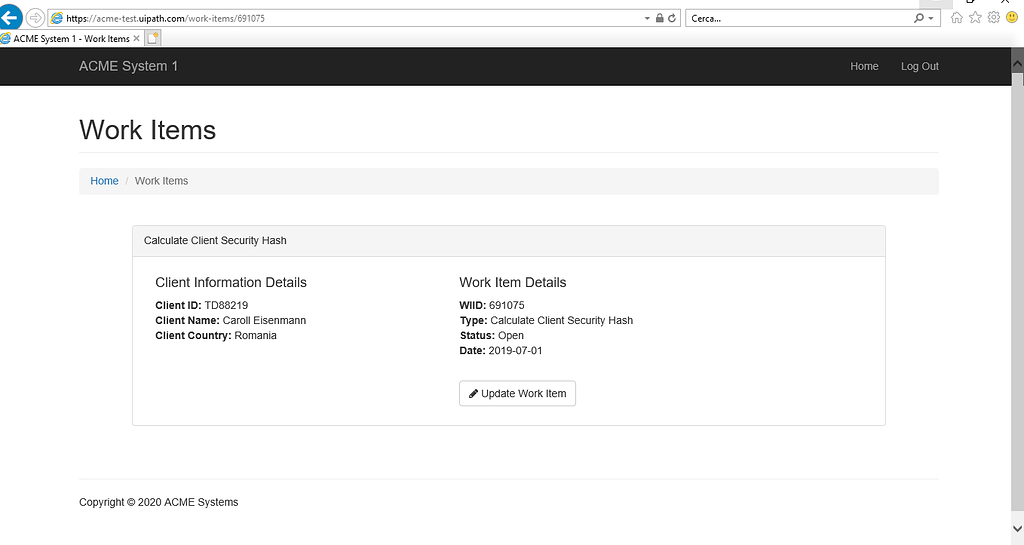Open the Favorites star icon
The image size is (1024, 545).
[x=975, y=18]
